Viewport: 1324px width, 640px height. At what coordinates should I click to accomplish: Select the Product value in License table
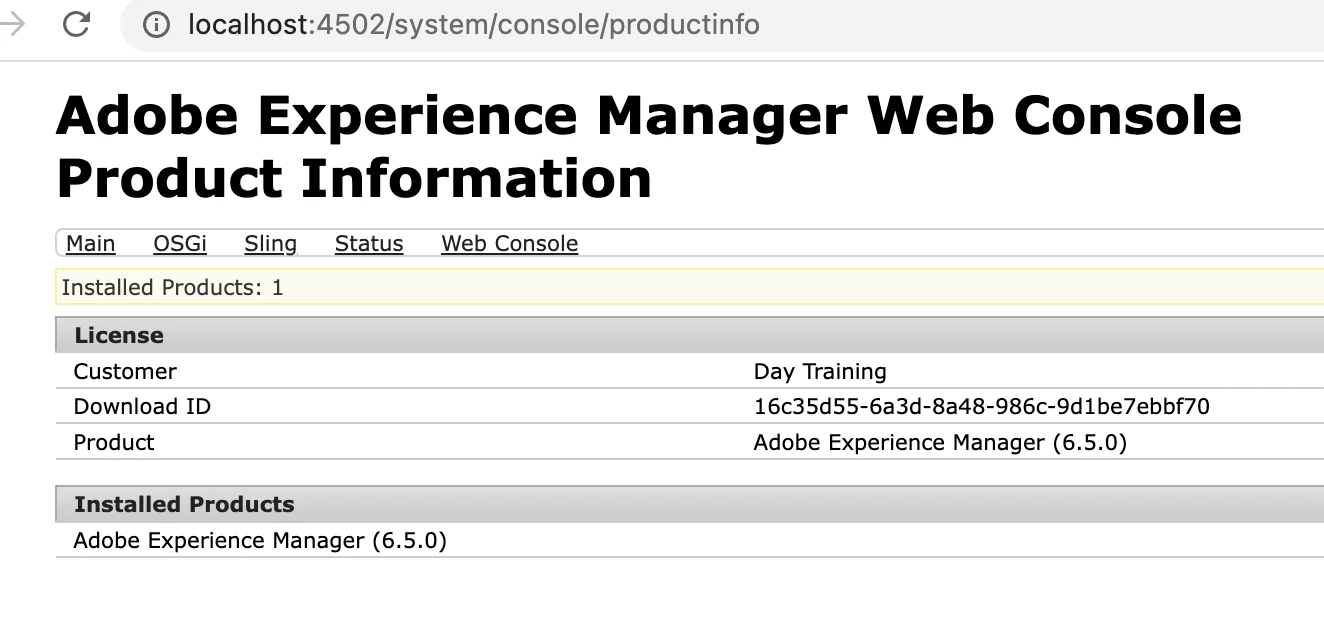[940, 442]
